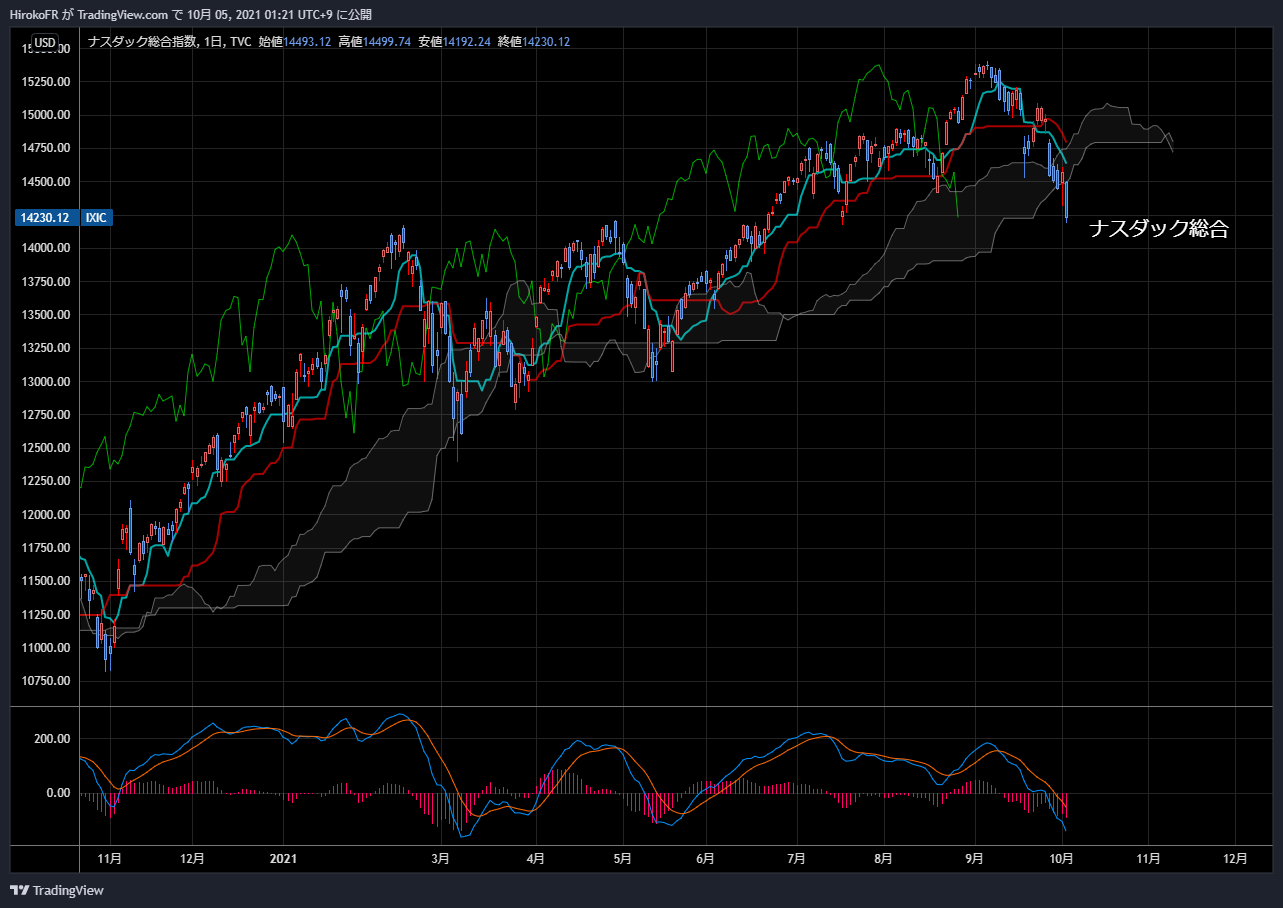Click the 始値 14493.12 open value
Image resolution: width=1283 pixels, height=908 pixels.
[295, 42]
